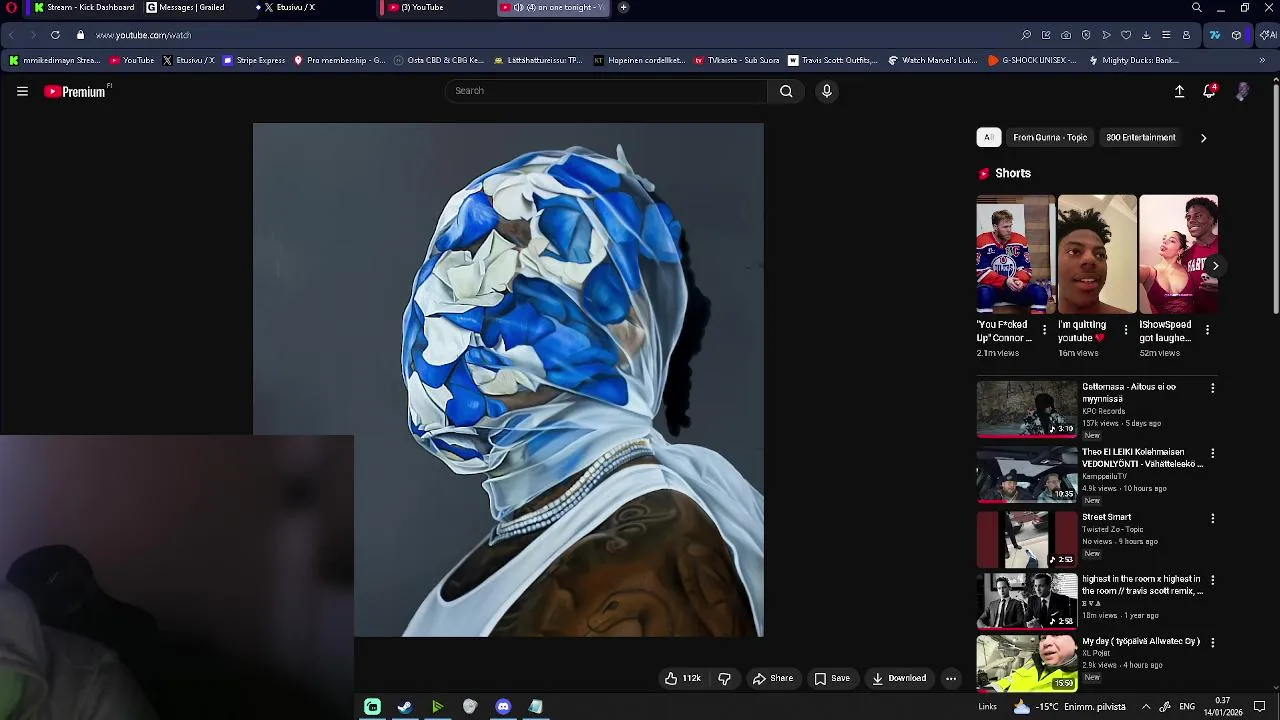1280x720 pixels.
Task: Save the video to a playlist
Action: click(832, 678)
